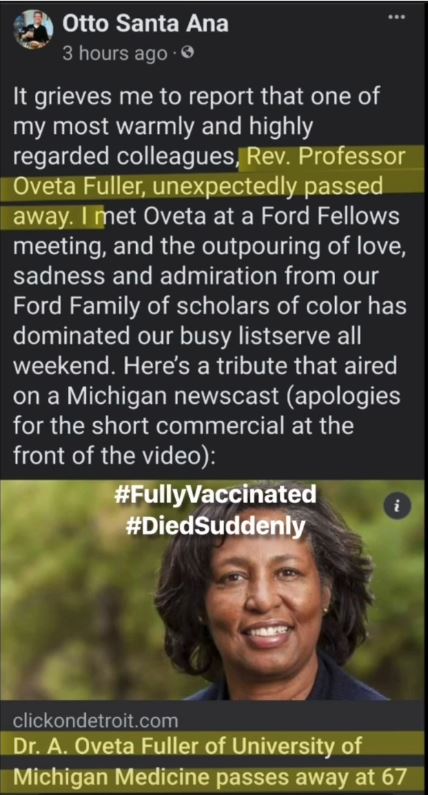The width and height of the screenshot is (428, 795).
Task: Open the Dr. A. Oveta Fuller headline link
Action: [x=210, y=761]
